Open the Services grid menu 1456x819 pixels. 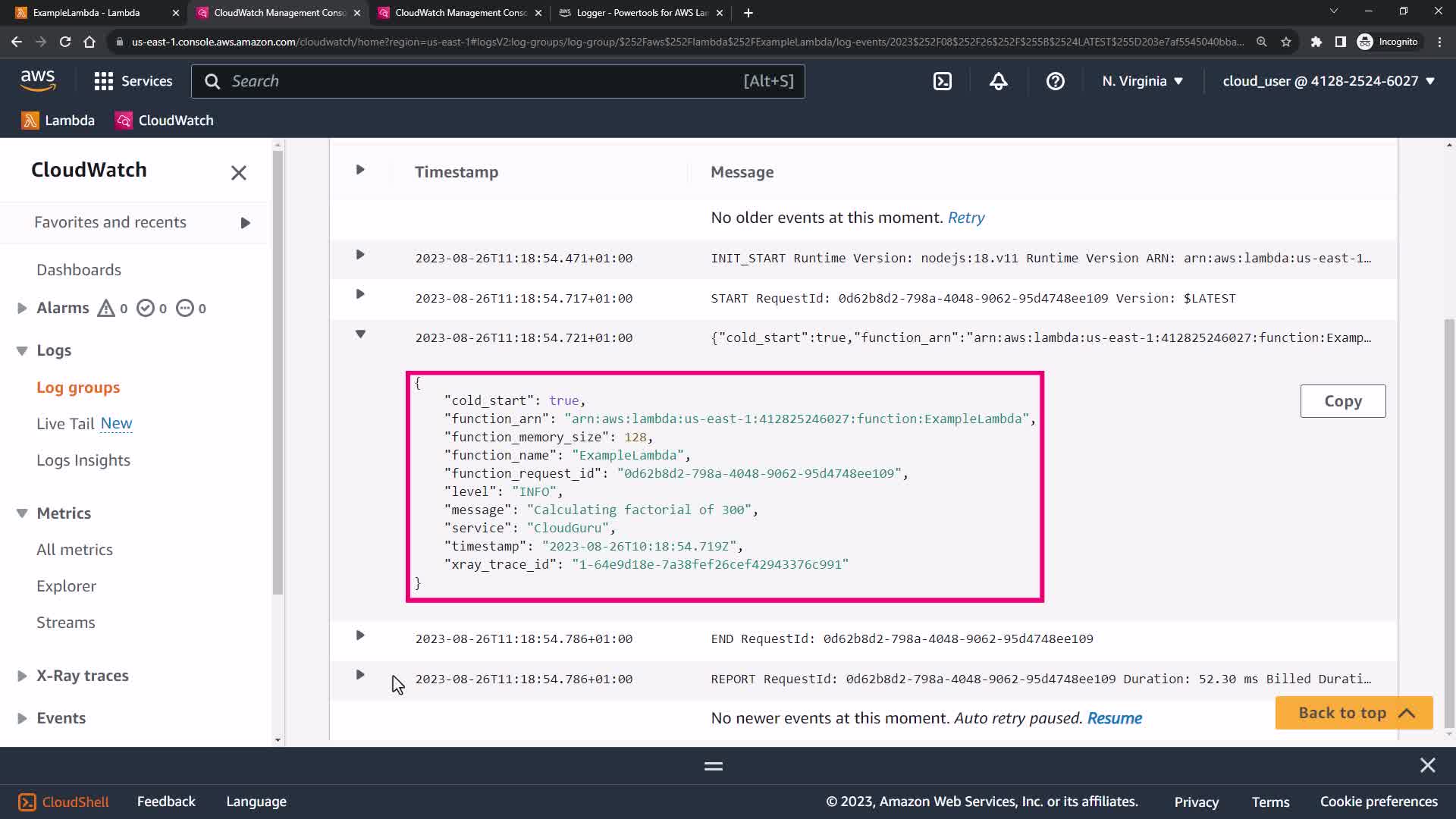133,81
